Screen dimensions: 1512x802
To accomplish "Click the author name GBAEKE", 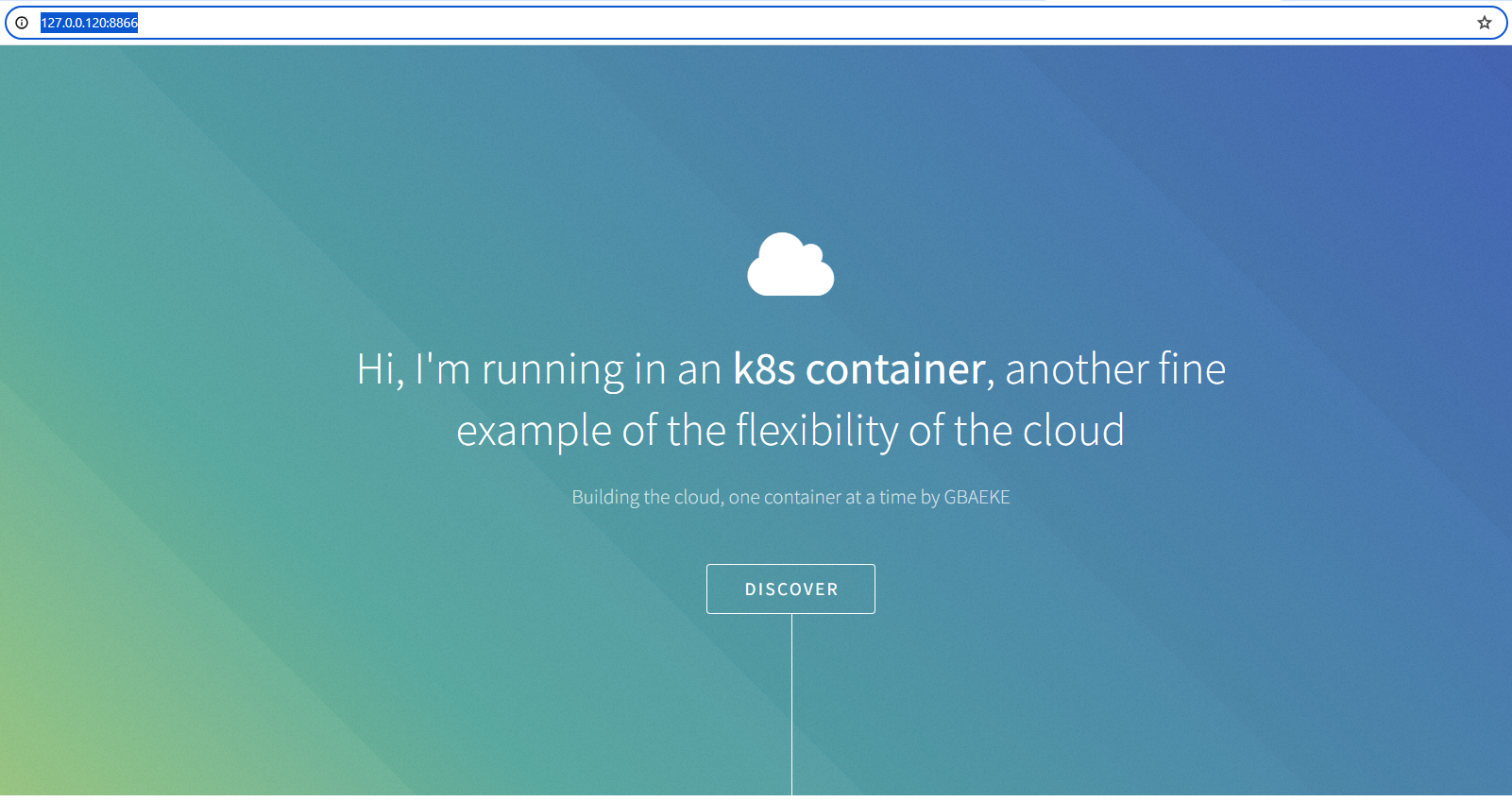I will (x=977, y=497).
